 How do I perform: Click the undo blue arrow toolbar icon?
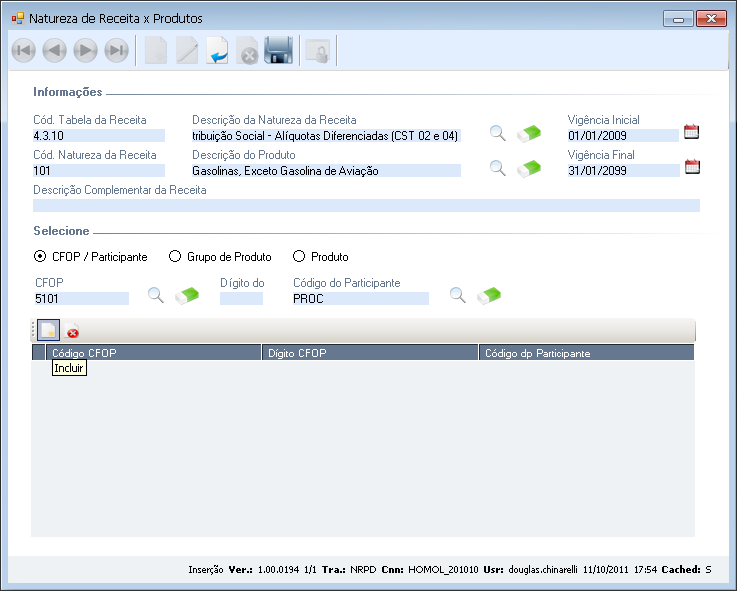[217, 51]
